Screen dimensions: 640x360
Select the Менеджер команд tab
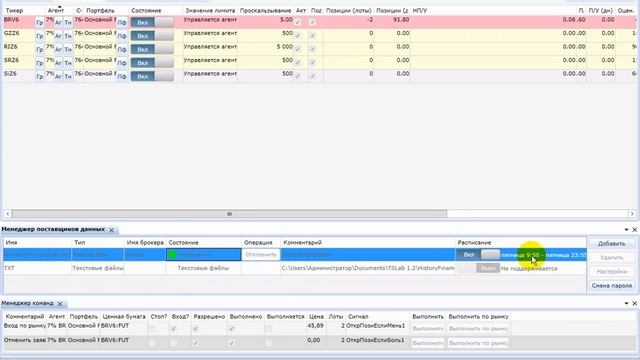27,303
